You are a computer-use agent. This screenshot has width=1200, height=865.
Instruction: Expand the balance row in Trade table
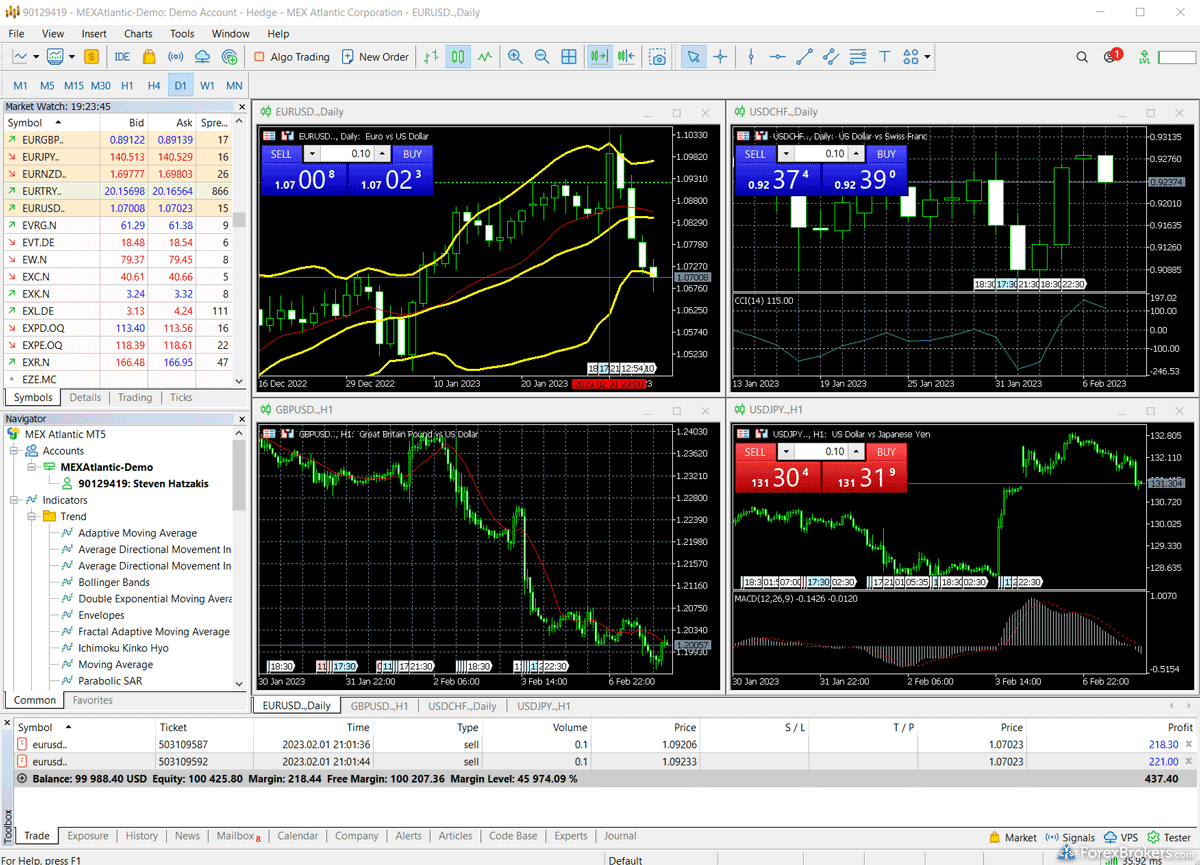coord(22,778)
